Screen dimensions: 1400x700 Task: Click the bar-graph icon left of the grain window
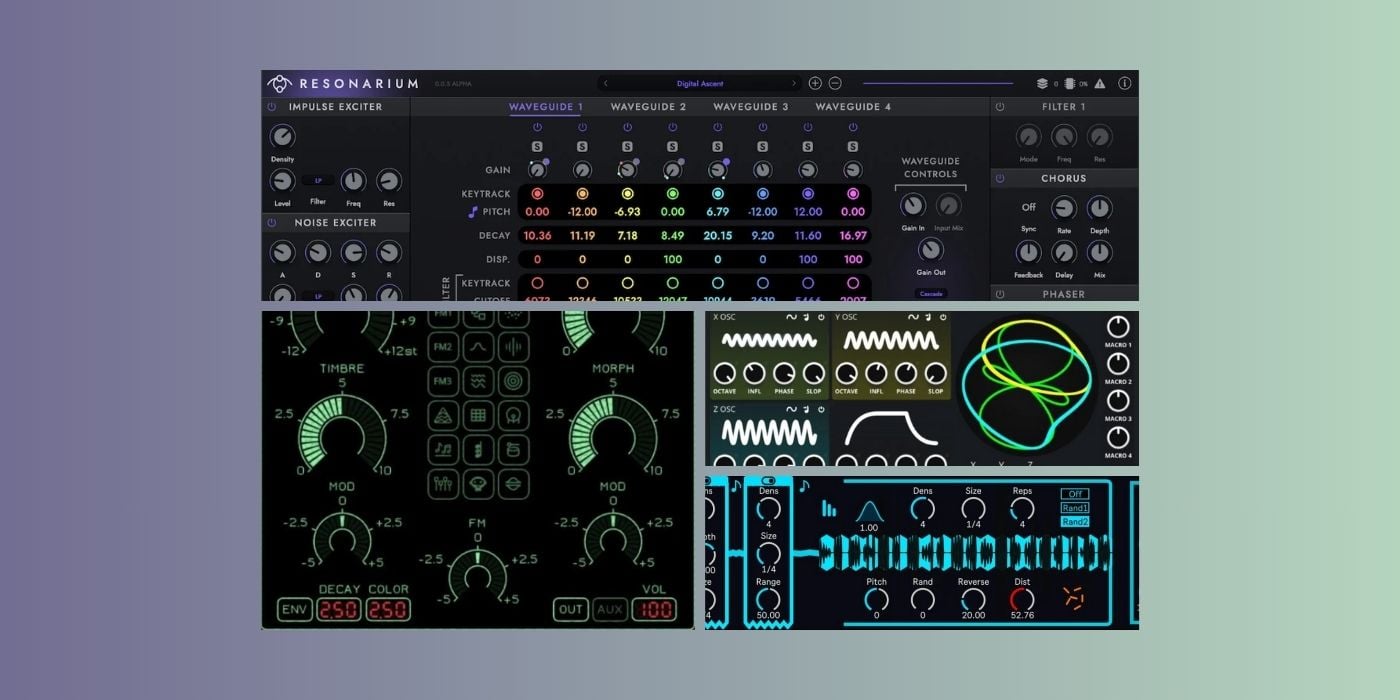coord(829,509)
